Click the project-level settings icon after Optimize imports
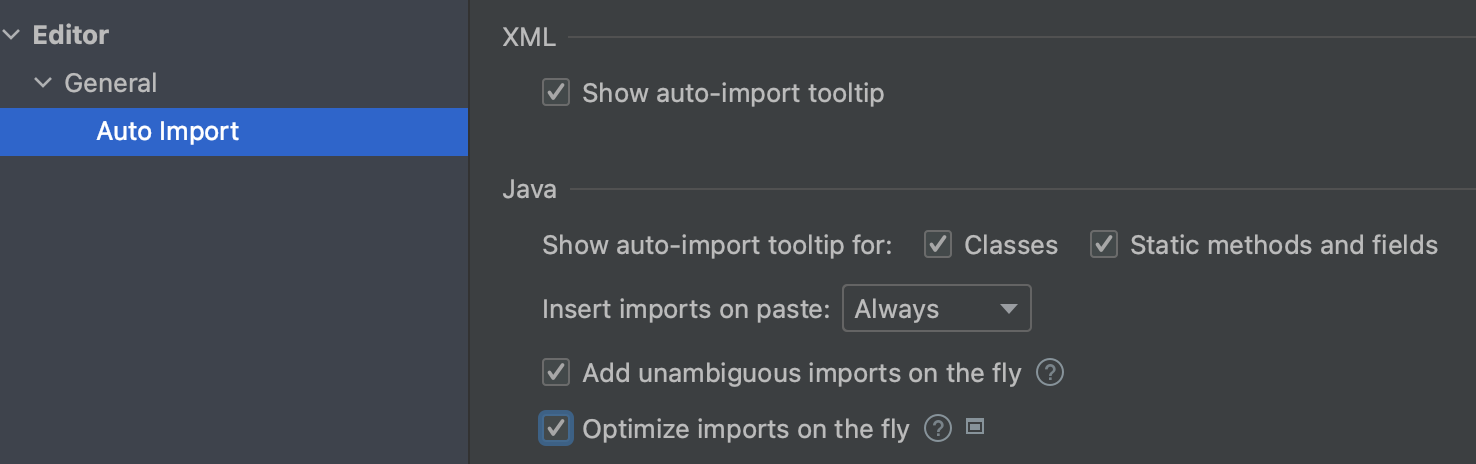The image size is (1476, 464). (x=975, y=427)
